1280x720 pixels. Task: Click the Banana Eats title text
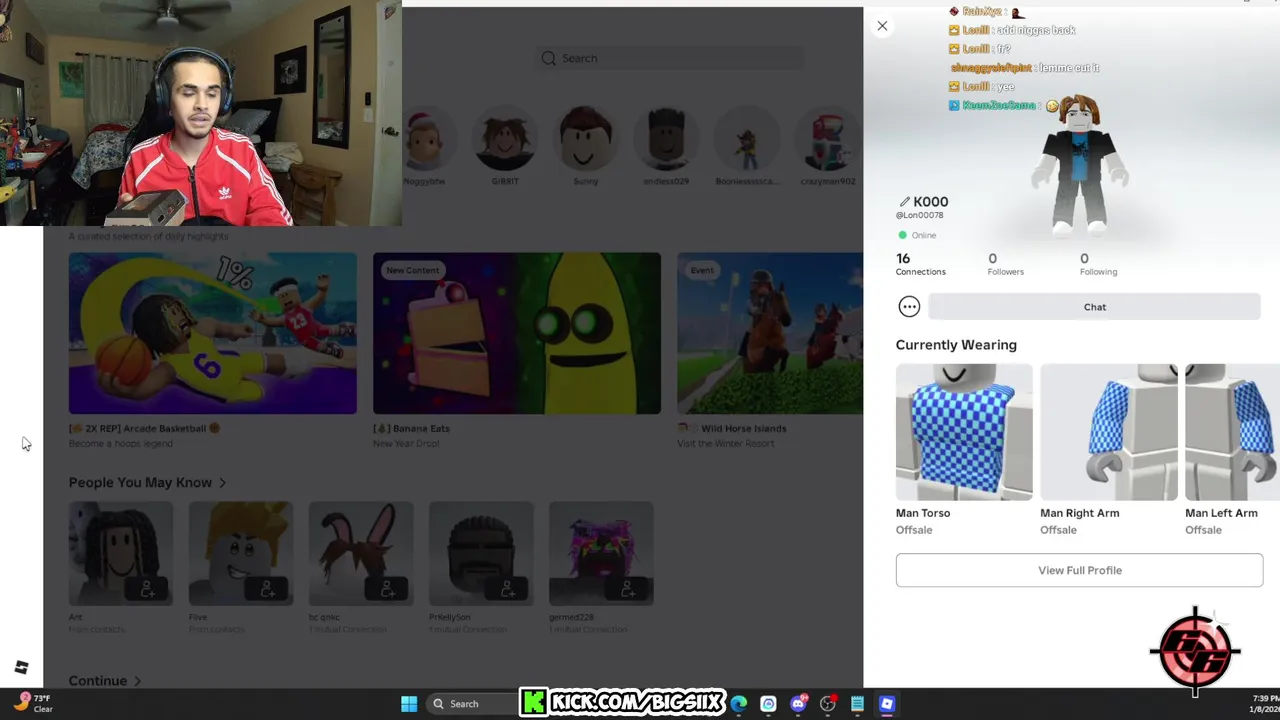pyautogui.click(x=411, y=428)
